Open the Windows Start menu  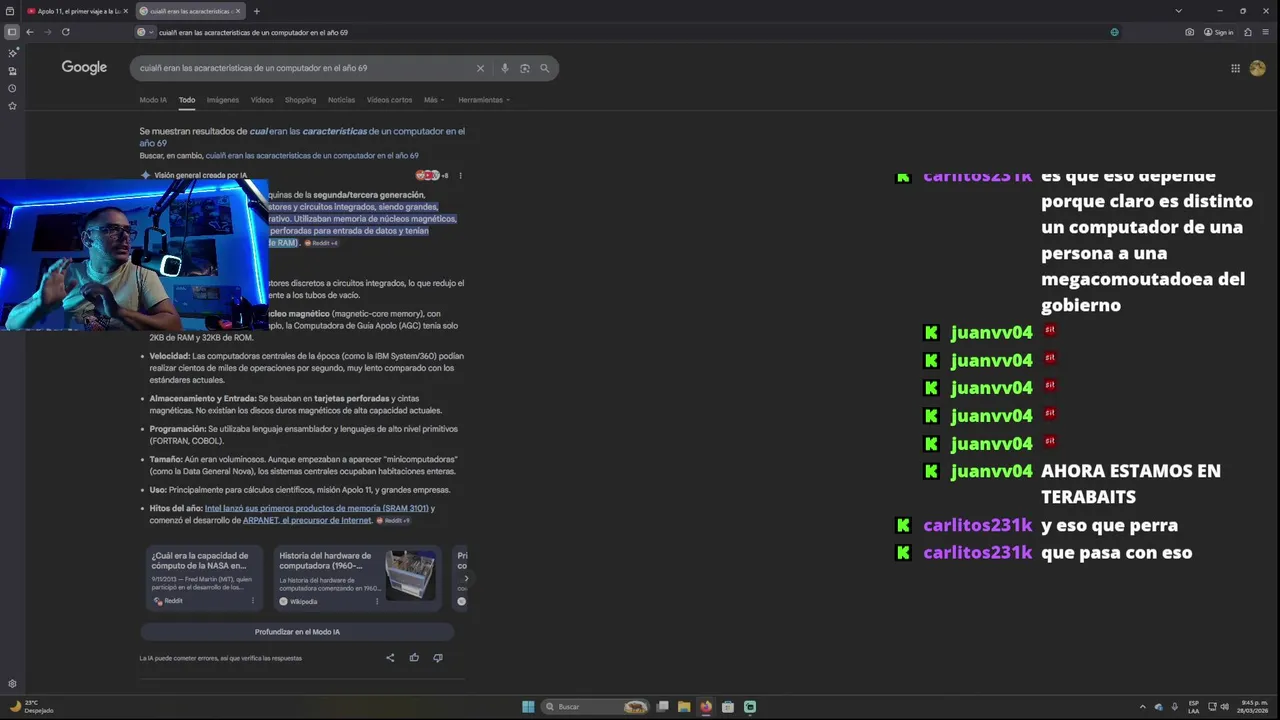pos(528,707)
